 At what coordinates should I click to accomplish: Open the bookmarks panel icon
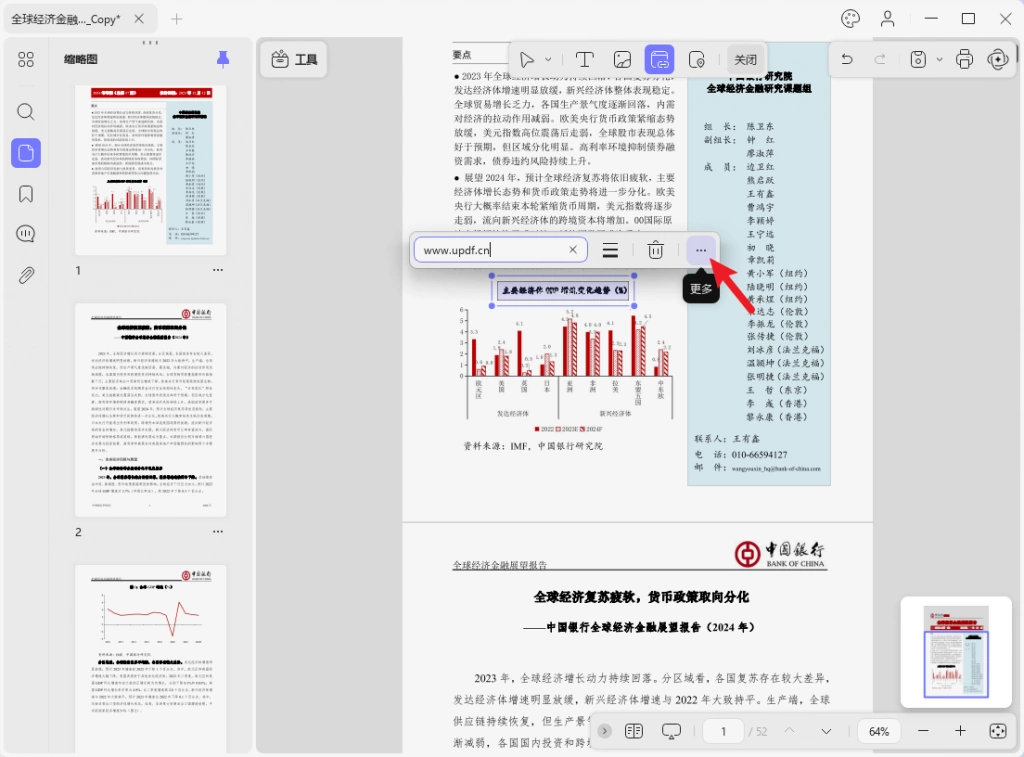click(25, 194)
